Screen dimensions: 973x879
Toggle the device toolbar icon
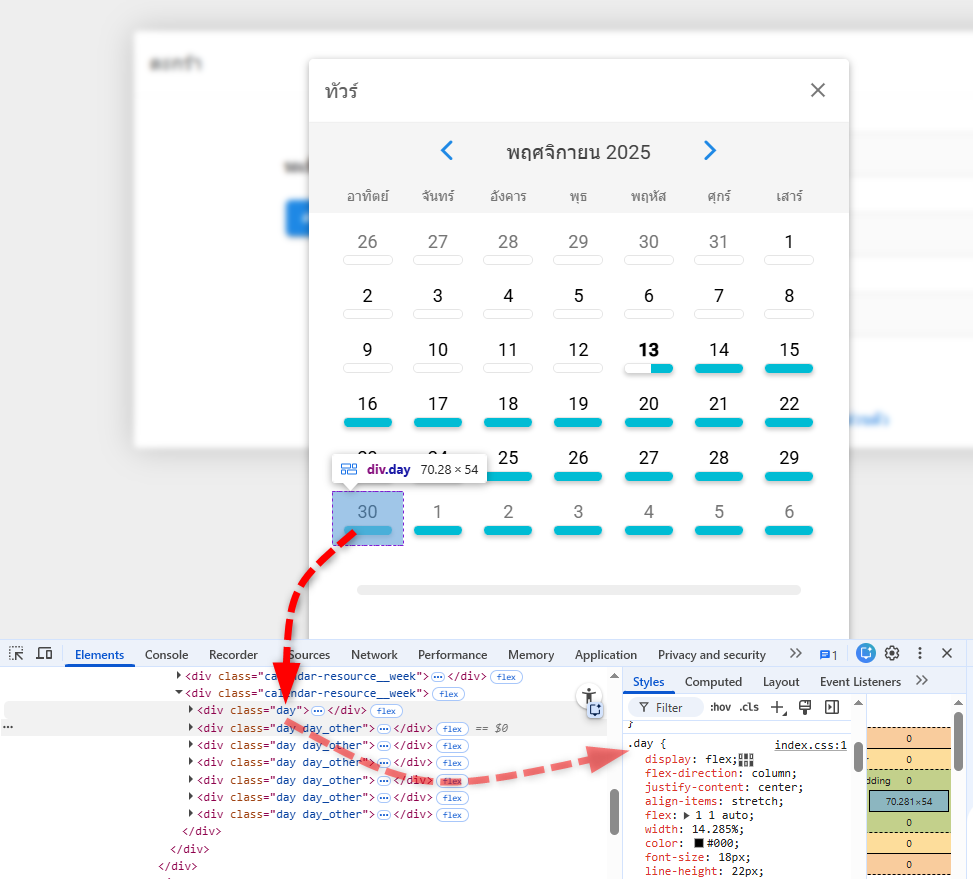[x=44, y=653]
